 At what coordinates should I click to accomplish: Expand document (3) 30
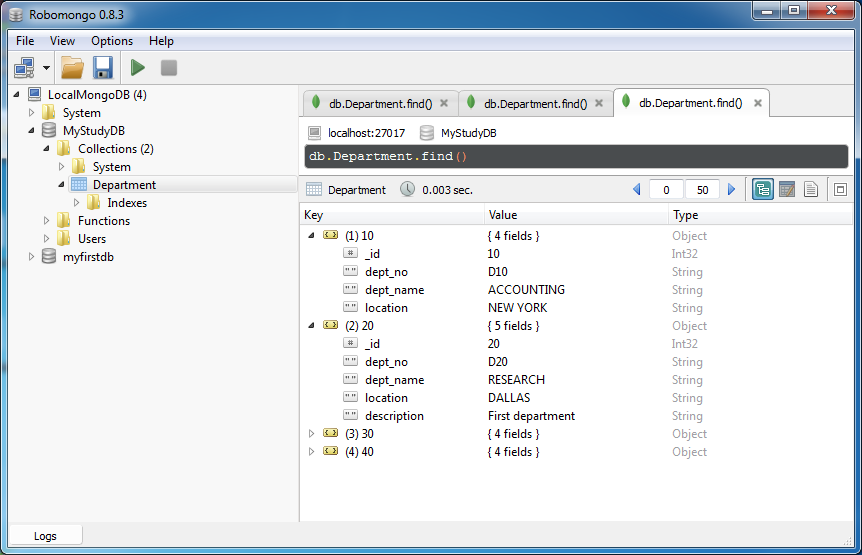311,434
